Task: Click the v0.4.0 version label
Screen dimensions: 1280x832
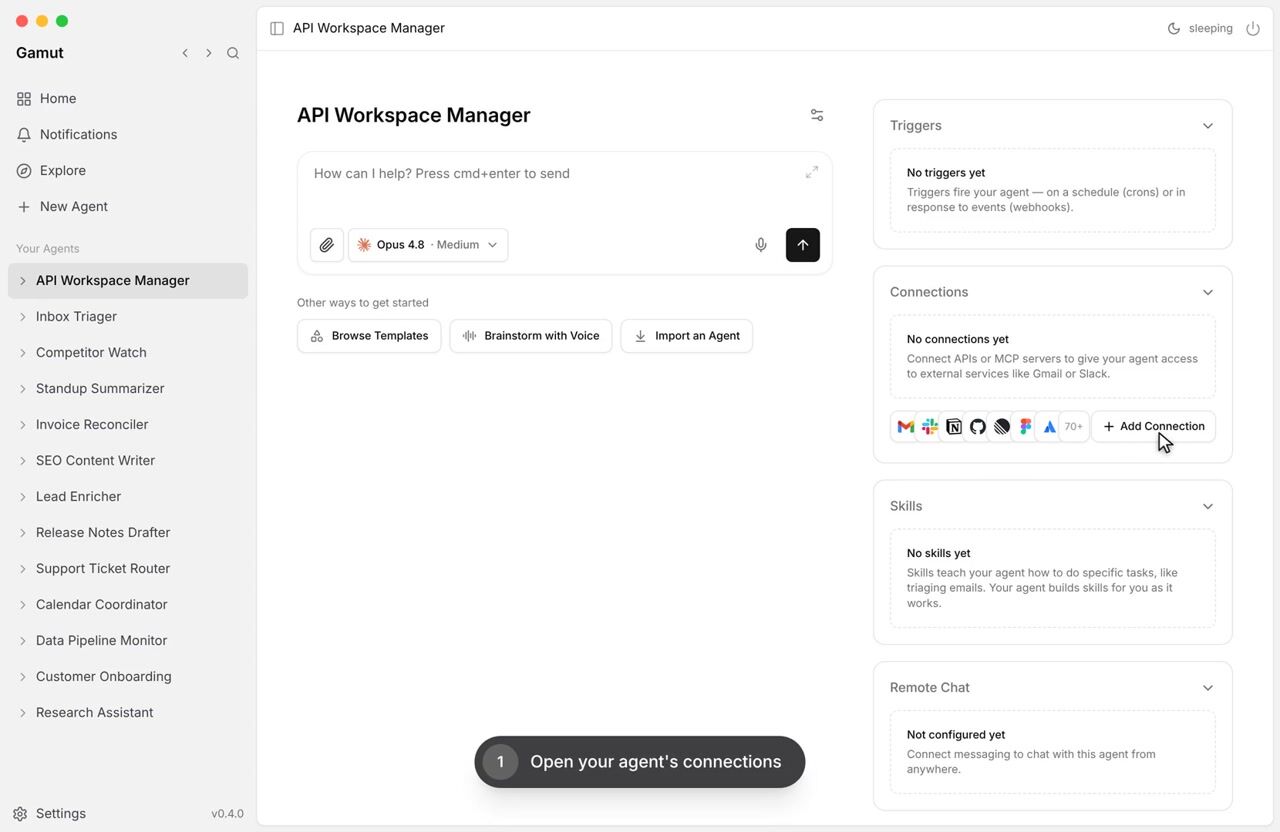Action: [x=227, y=814]
